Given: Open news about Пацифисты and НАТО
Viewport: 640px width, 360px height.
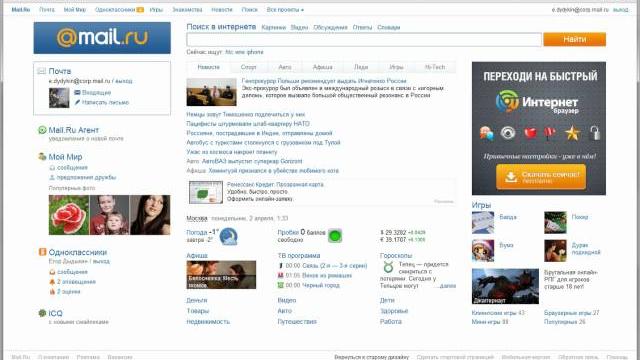Looking at the screenshot, I should click(x=248, y=124).
